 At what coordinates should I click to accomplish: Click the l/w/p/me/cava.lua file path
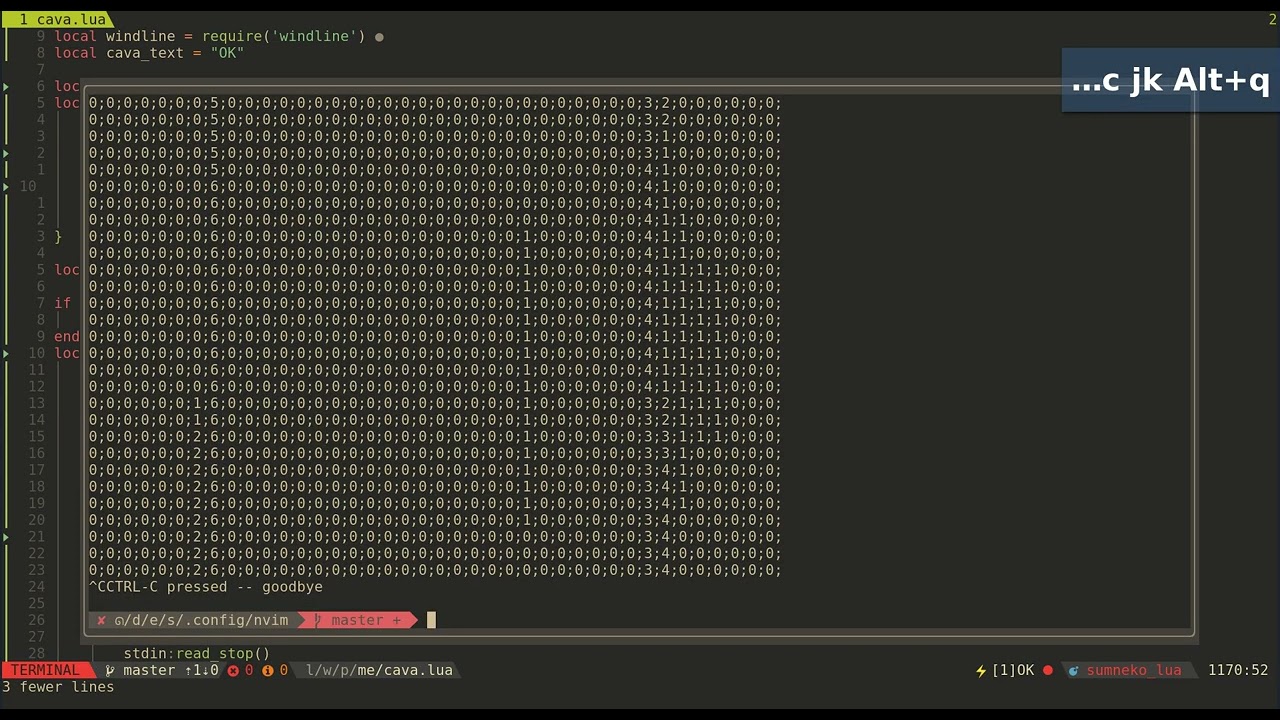[379, 670]
